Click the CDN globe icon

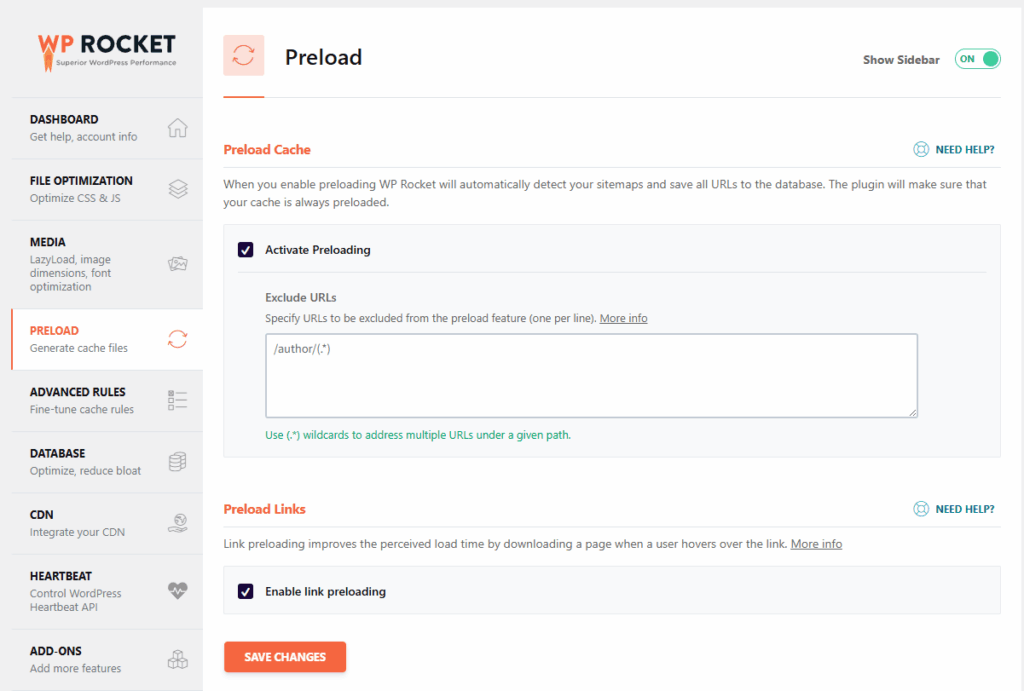pyautogui.click(x=178, y=522)
